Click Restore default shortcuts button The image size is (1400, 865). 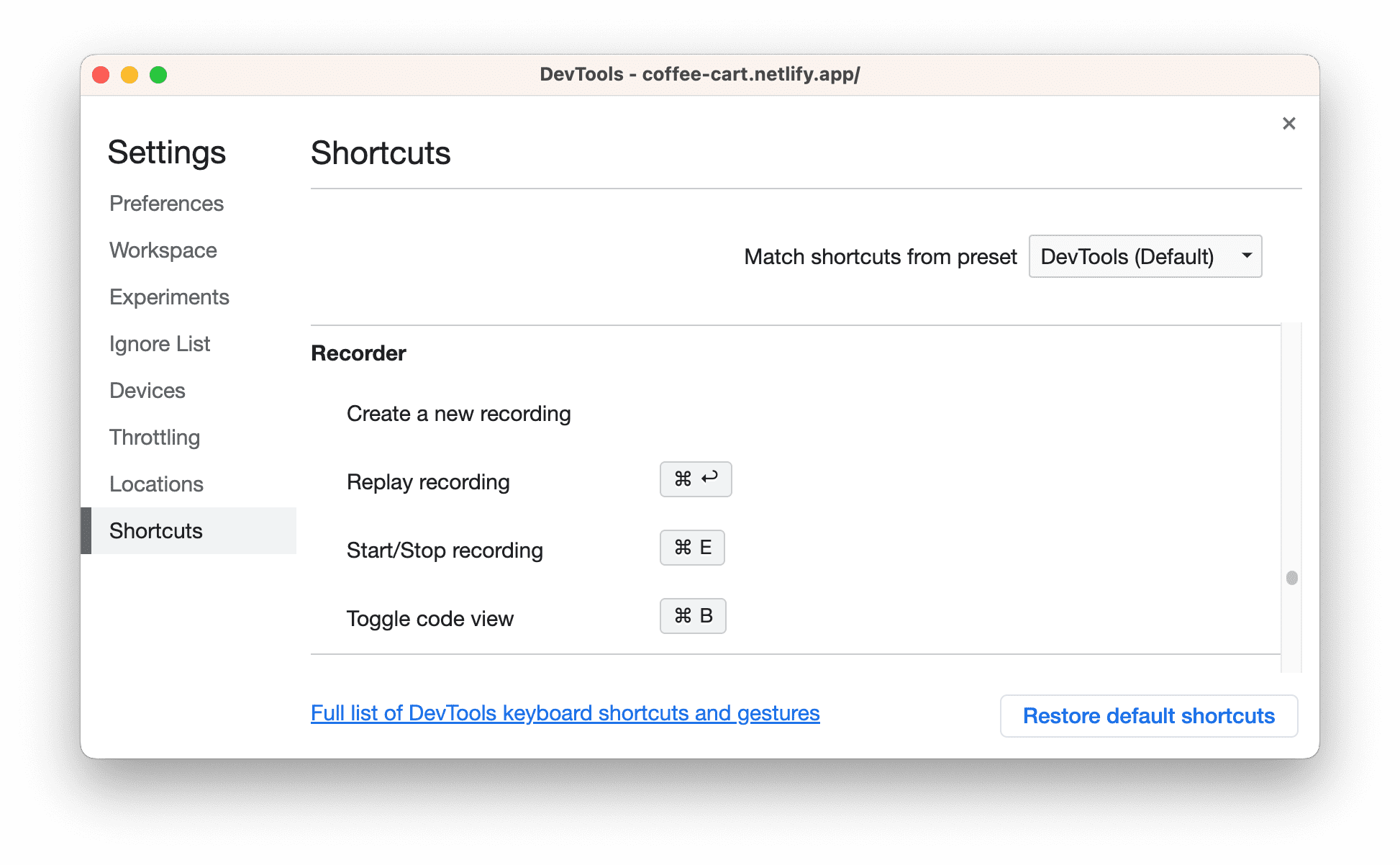tap(1147, 714)
